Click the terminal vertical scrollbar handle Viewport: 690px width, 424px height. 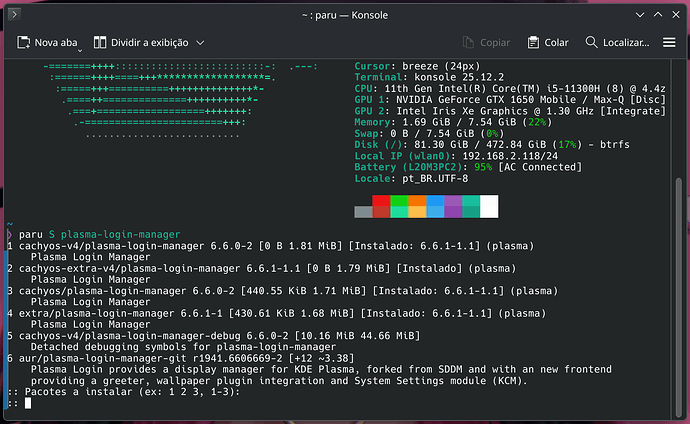click(x=679, y=297)
